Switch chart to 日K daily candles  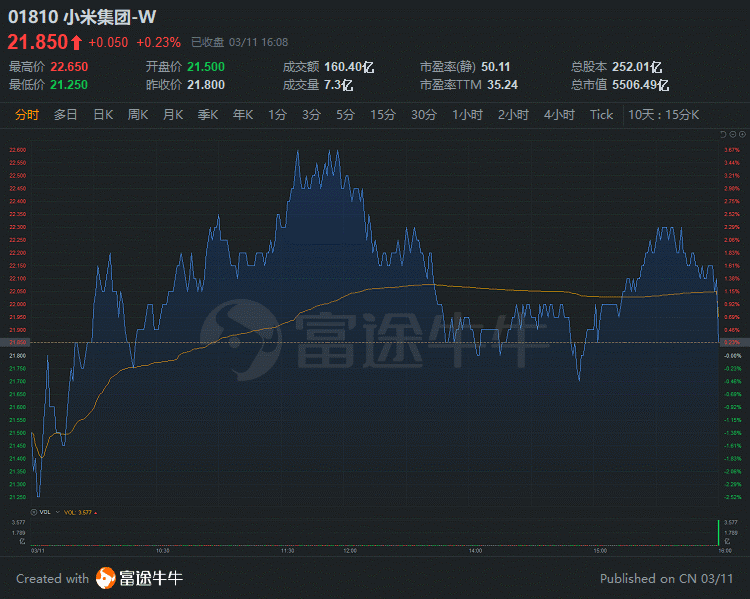[103, 115]
